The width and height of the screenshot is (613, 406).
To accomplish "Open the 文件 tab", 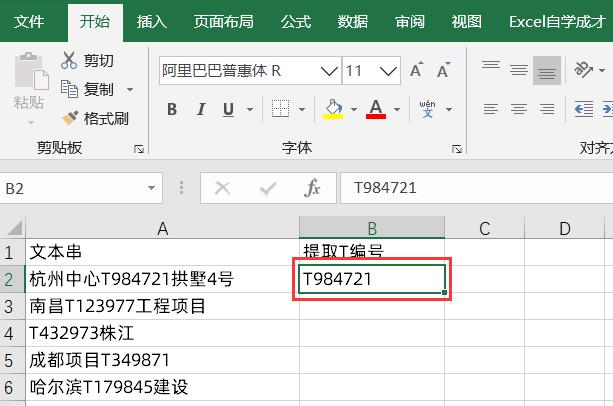I will (x=29, y=22).
